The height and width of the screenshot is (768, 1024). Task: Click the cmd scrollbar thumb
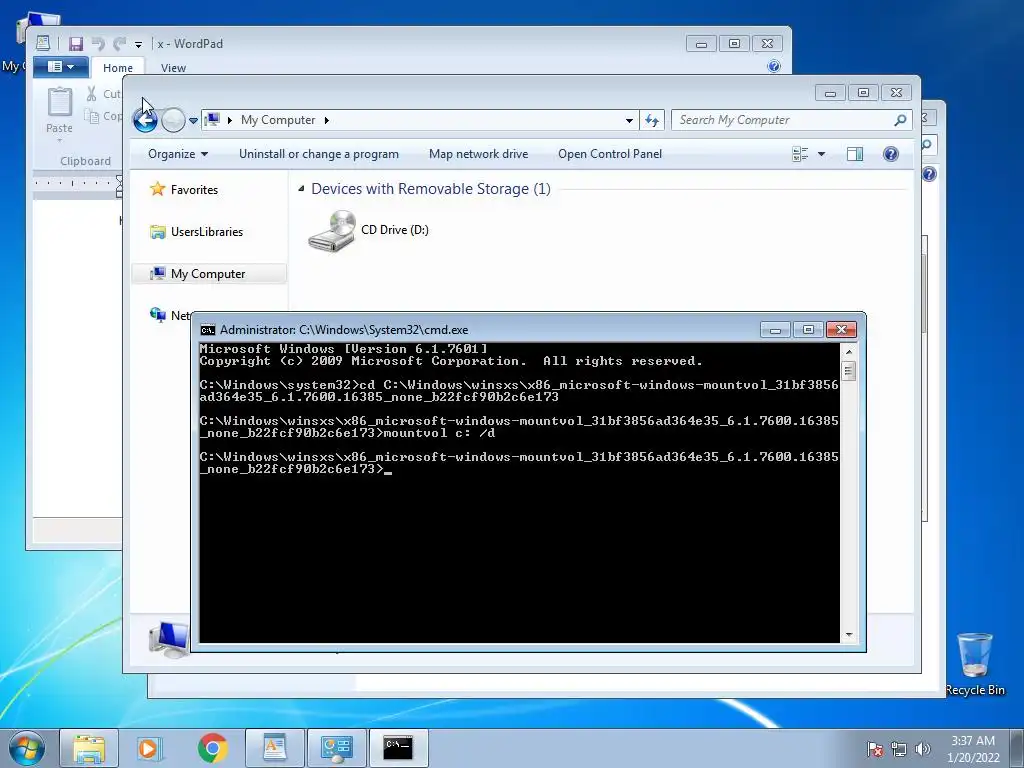coord(849,371)
